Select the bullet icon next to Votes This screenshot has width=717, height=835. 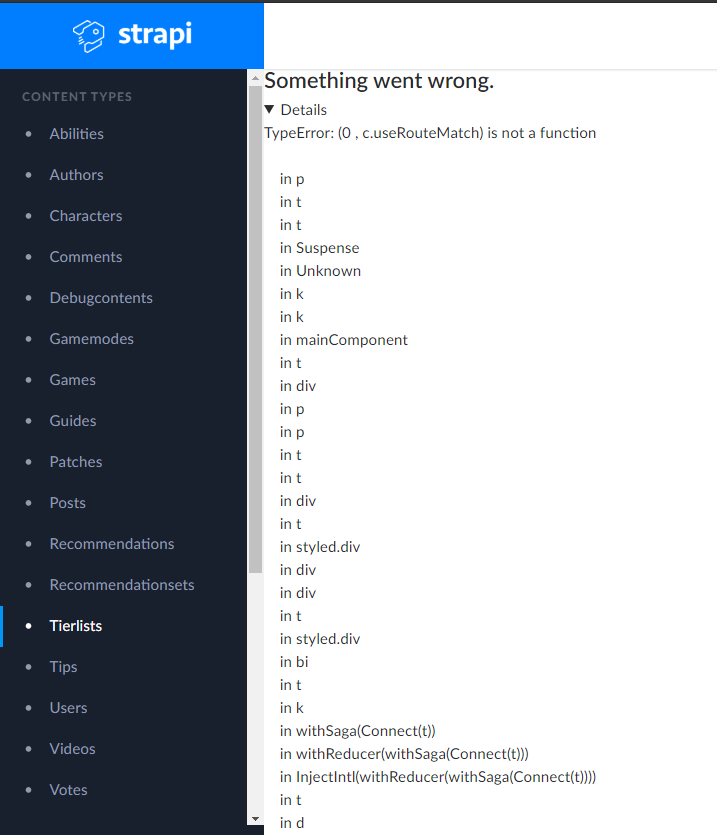click(28, 789)
